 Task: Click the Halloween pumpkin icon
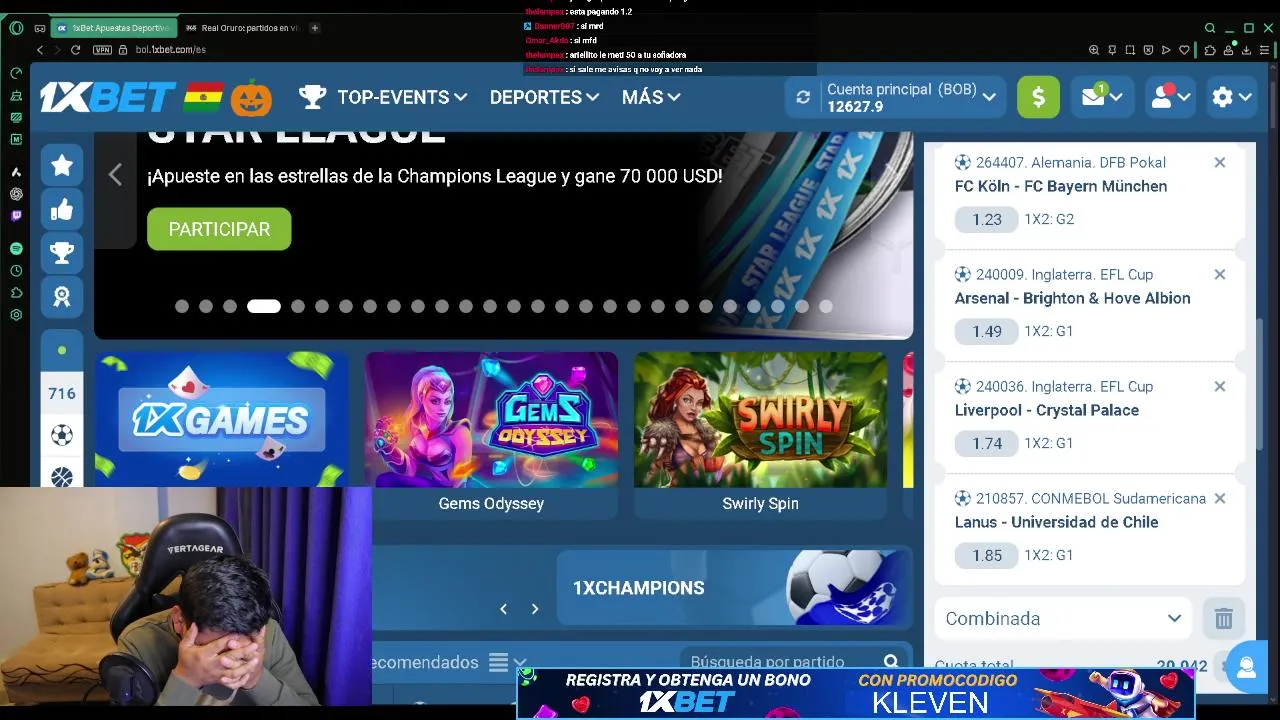pyautogui.click(x=251, y=97)
